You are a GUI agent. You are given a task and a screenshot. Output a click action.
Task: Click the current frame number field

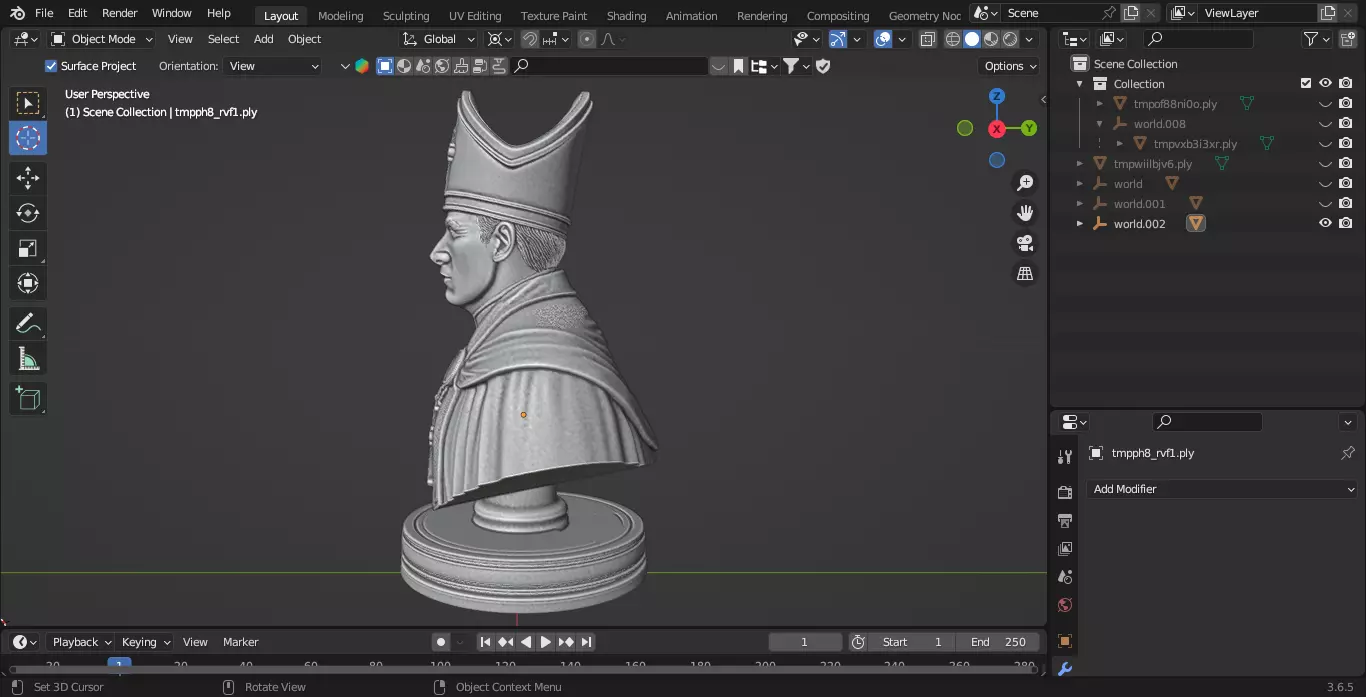(x=805, y=642)
